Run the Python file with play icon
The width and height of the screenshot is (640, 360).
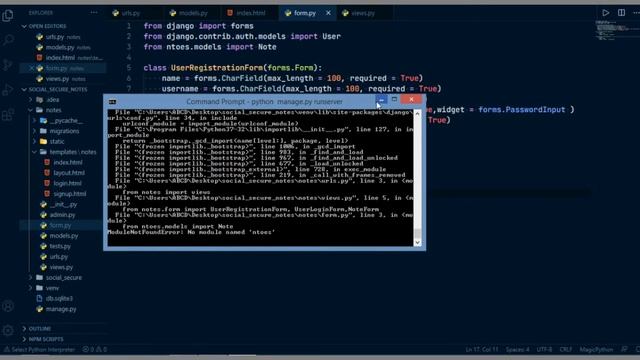click(606, 13)
